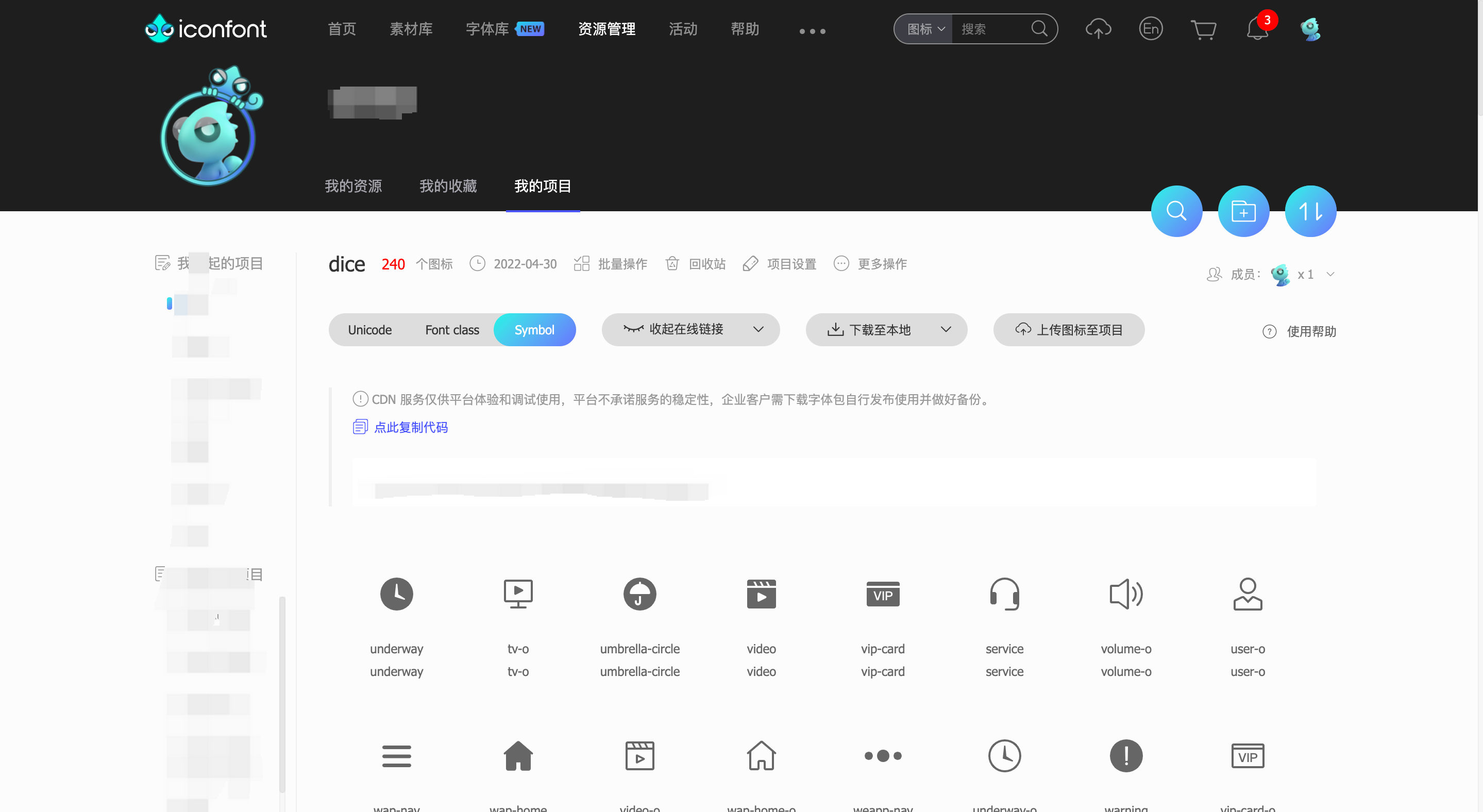Expand the 图标 search type dropdown

(925, 29)
